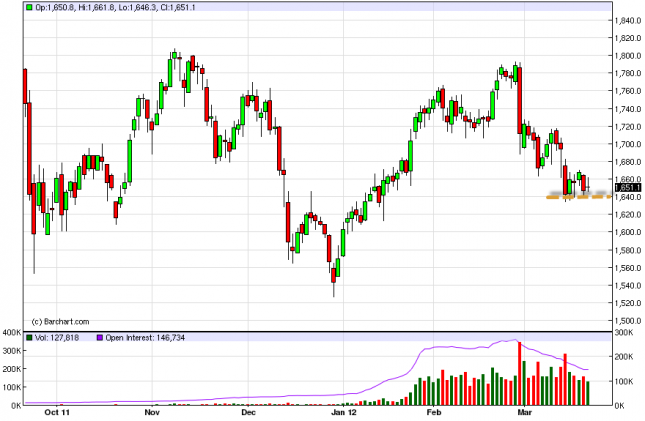Viewport: 645px width, 421px height.
Task: Click the Op:1,650.8 open value text
Action: click(x=55, y=7)
